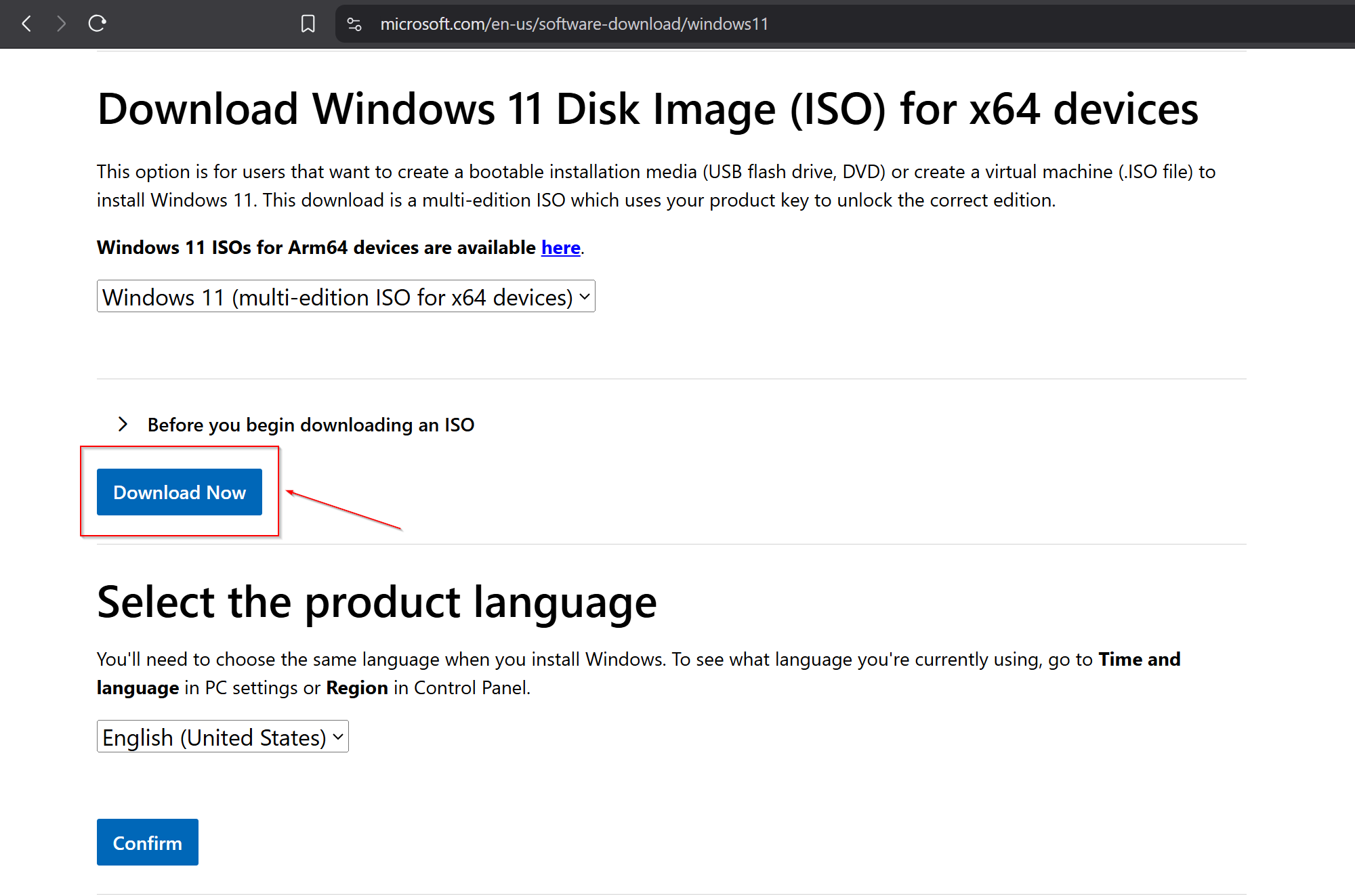The height and width of the screenshot is (896, 1355).
Task: Click the bold 'Time and' text in instructions
Action: coord(1140,660)
